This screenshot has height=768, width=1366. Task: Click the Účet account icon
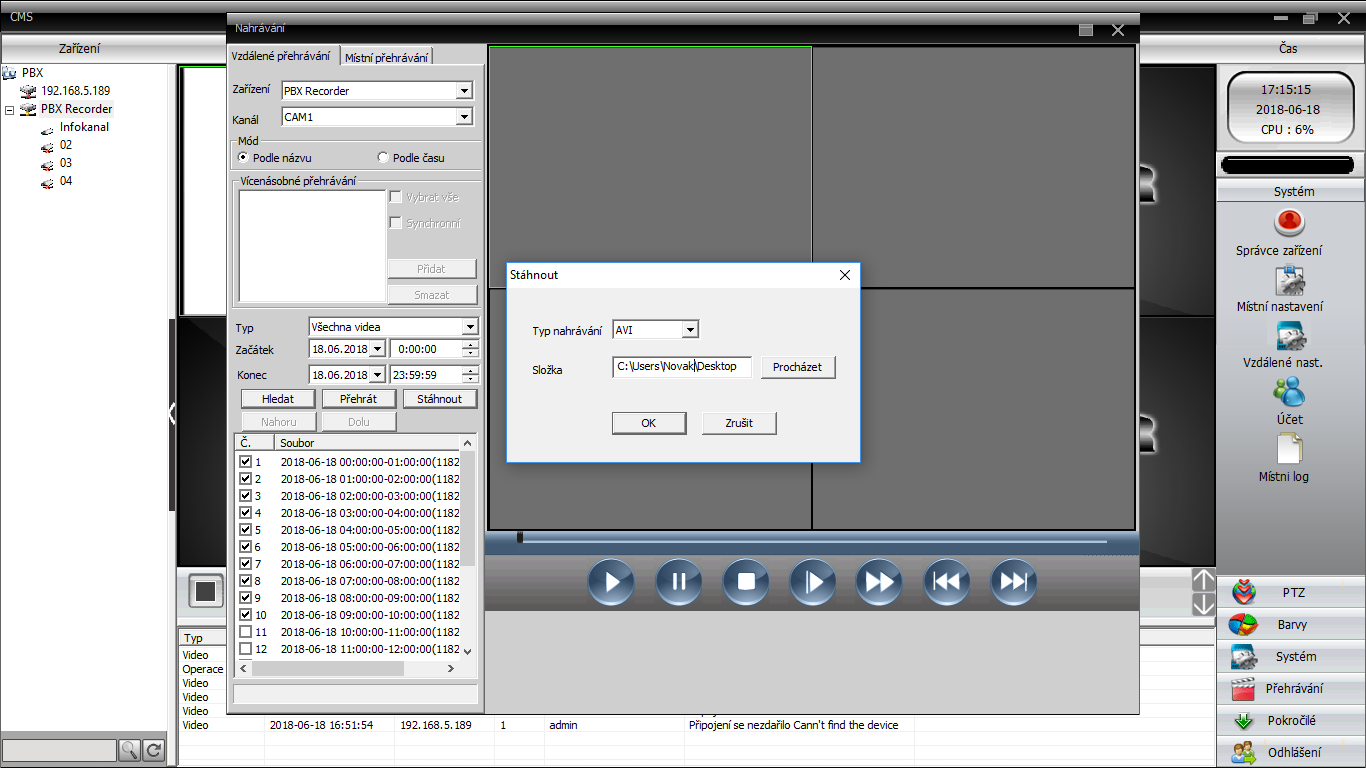(x=1290, y=392)
